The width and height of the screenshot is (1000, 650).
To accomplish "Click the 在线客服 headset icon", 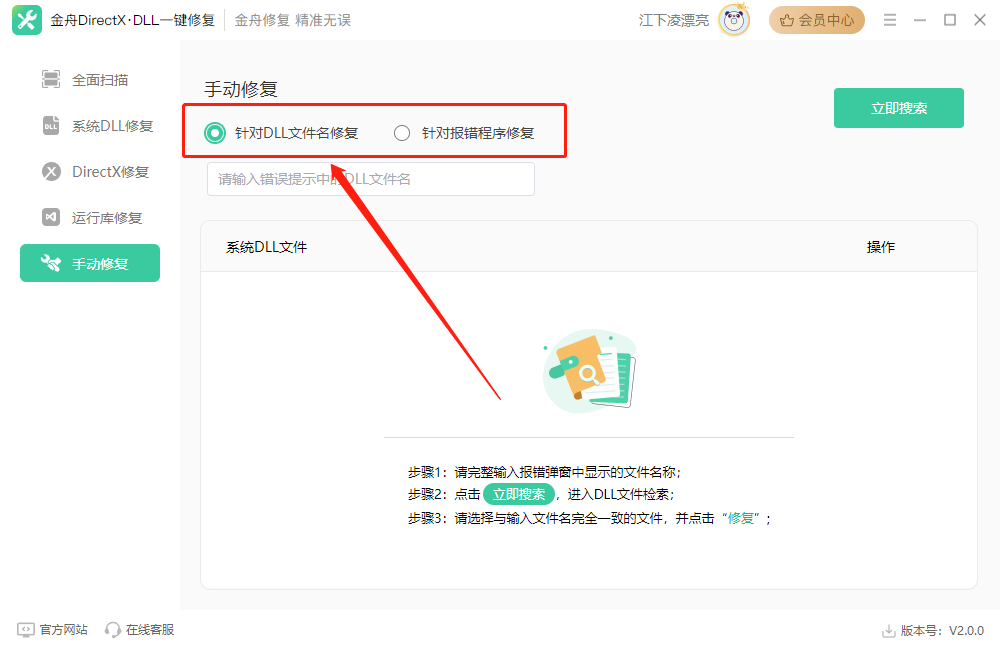I will click(x=113, y=630).
